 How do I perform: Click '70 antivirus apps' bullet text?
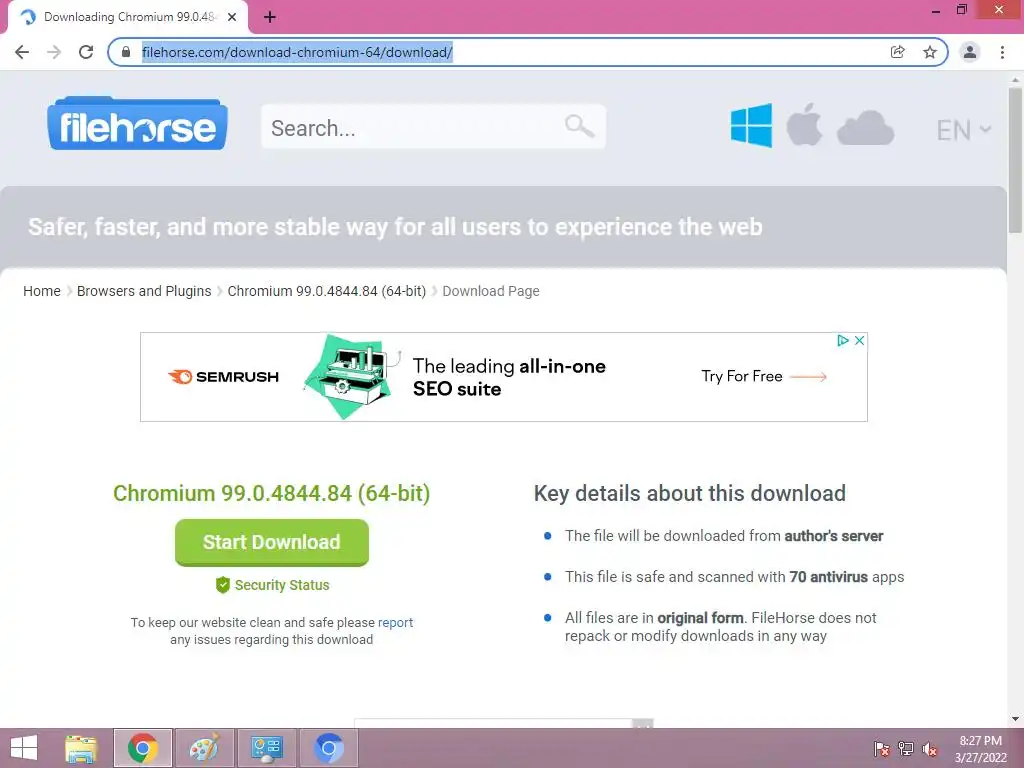(846, 577)
